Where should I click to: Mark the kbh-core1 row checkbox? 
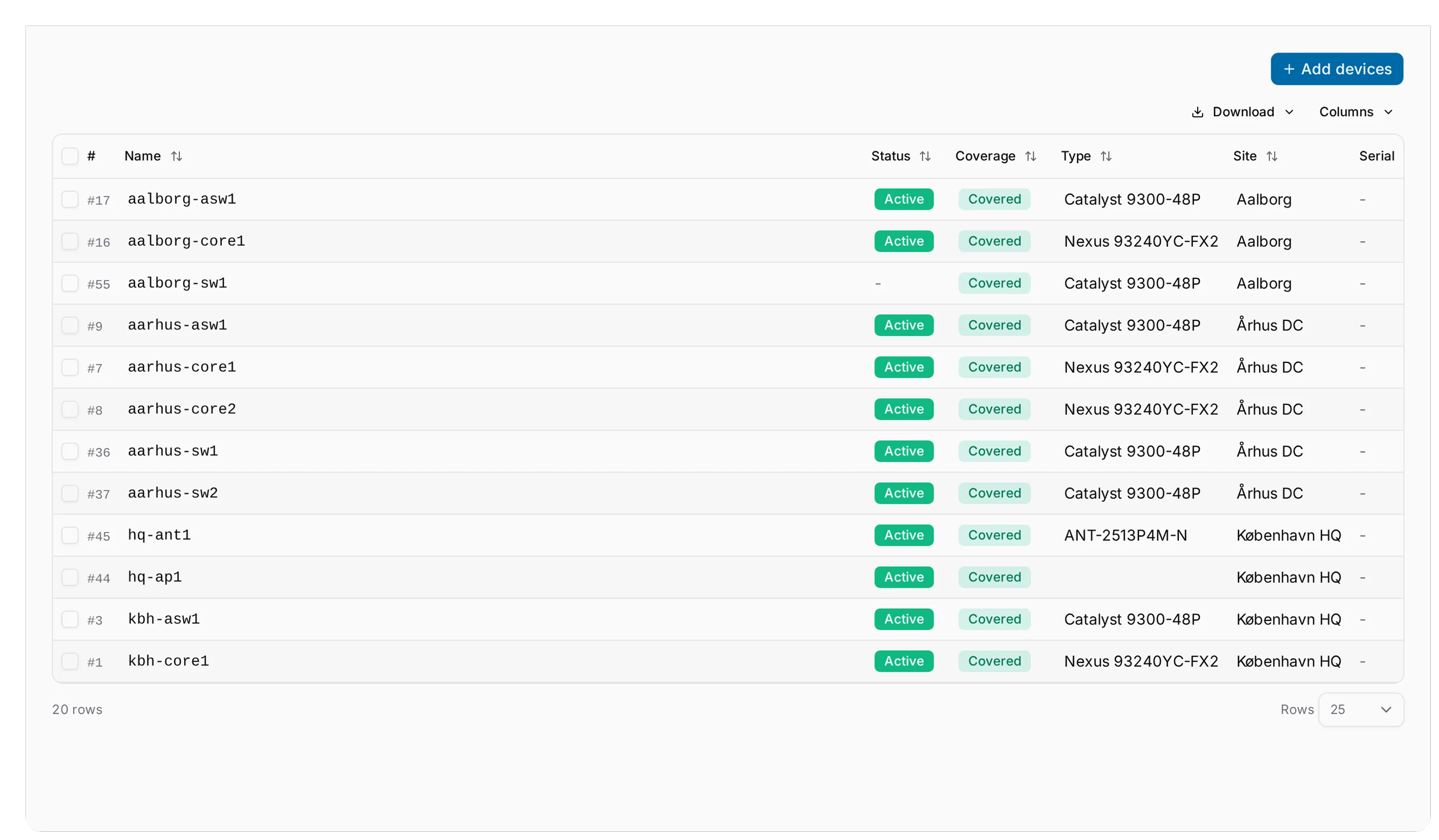point(70,661)
